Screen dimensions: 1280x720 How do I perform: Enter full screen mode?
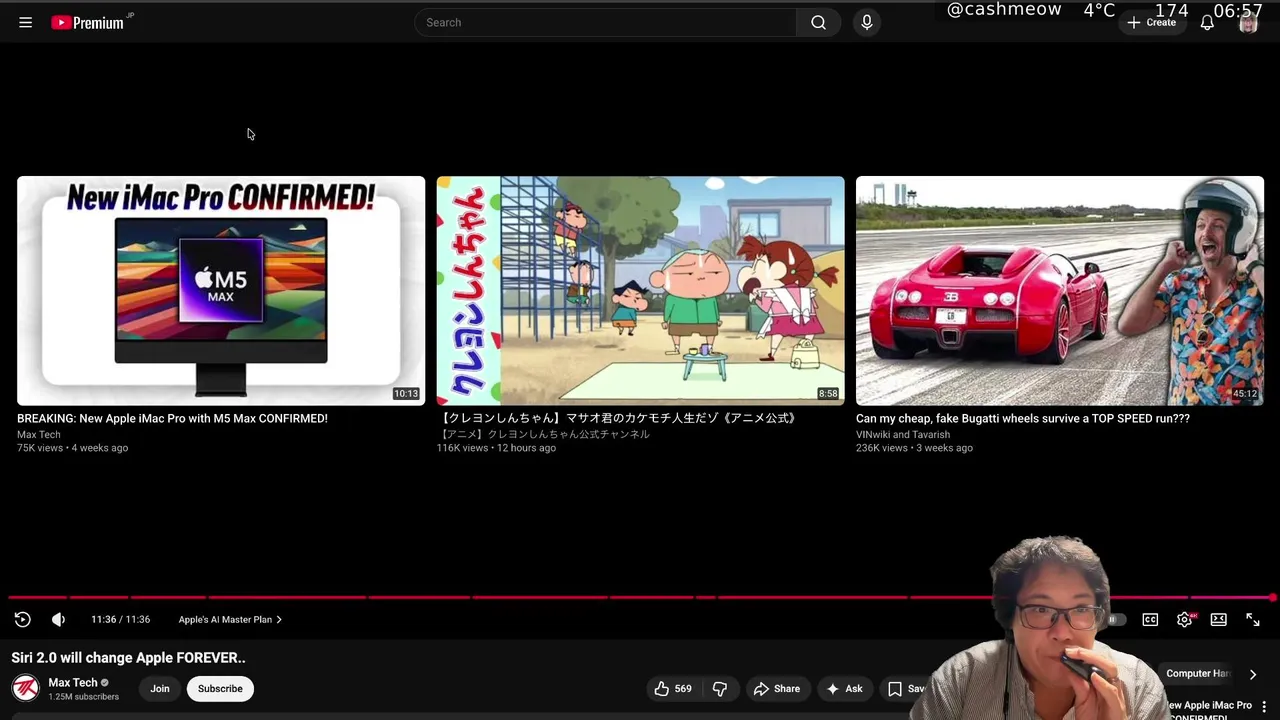click(1253, 619)
